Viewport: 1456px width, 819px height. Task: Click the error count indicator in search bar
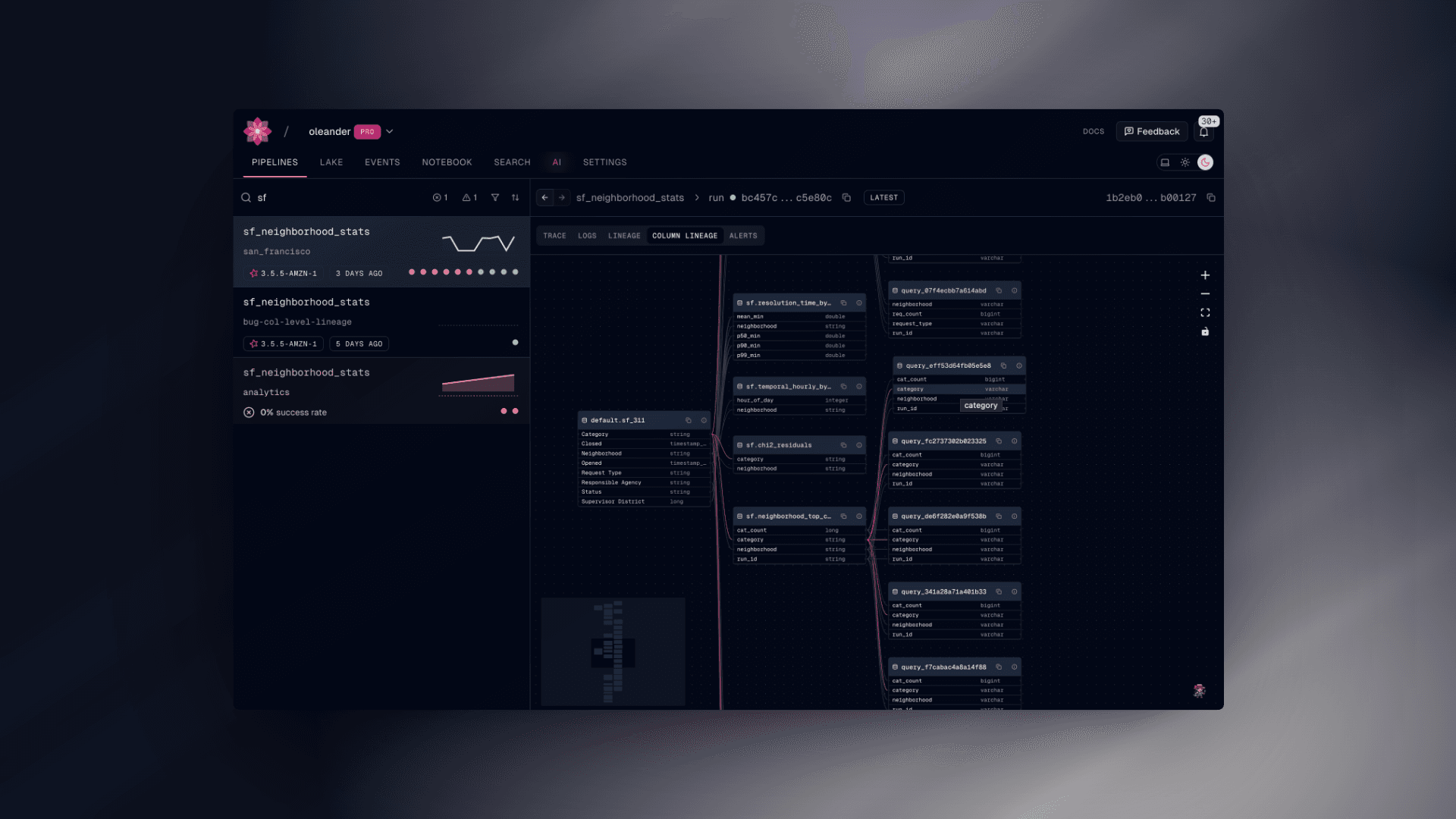[438, 197]
